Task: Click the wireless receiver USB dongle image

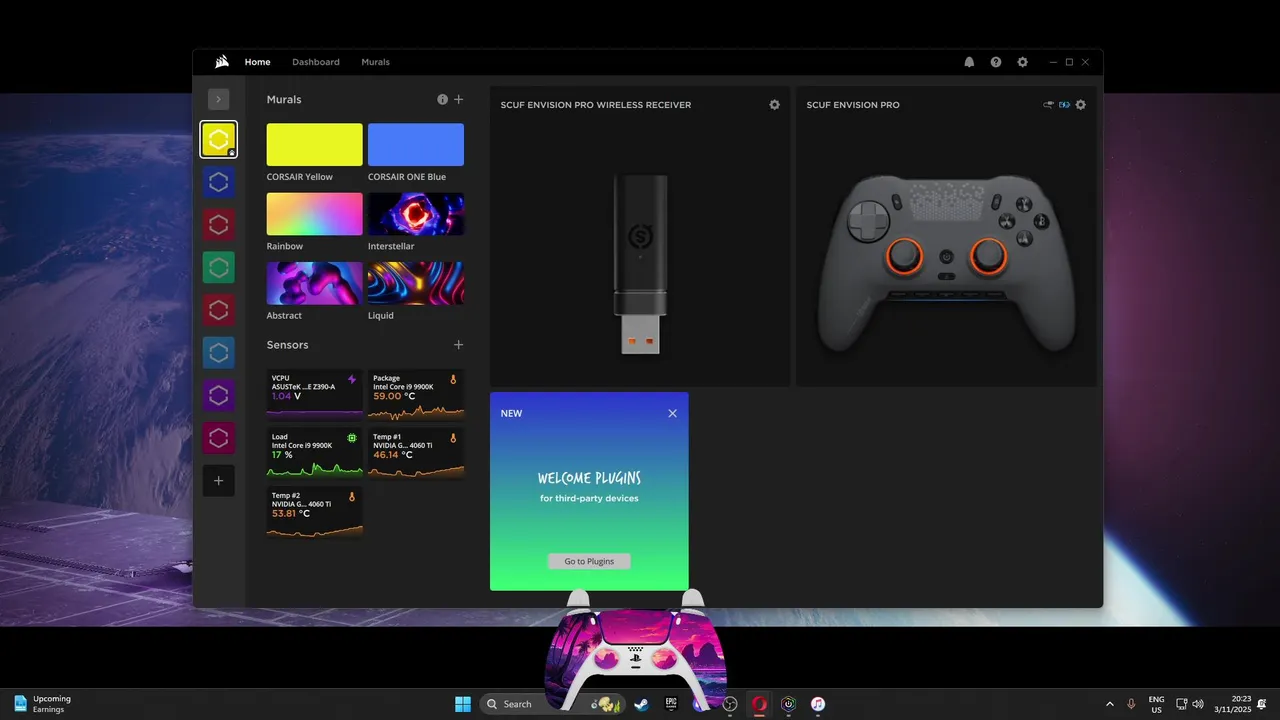Action: click(x=640, y=264)
